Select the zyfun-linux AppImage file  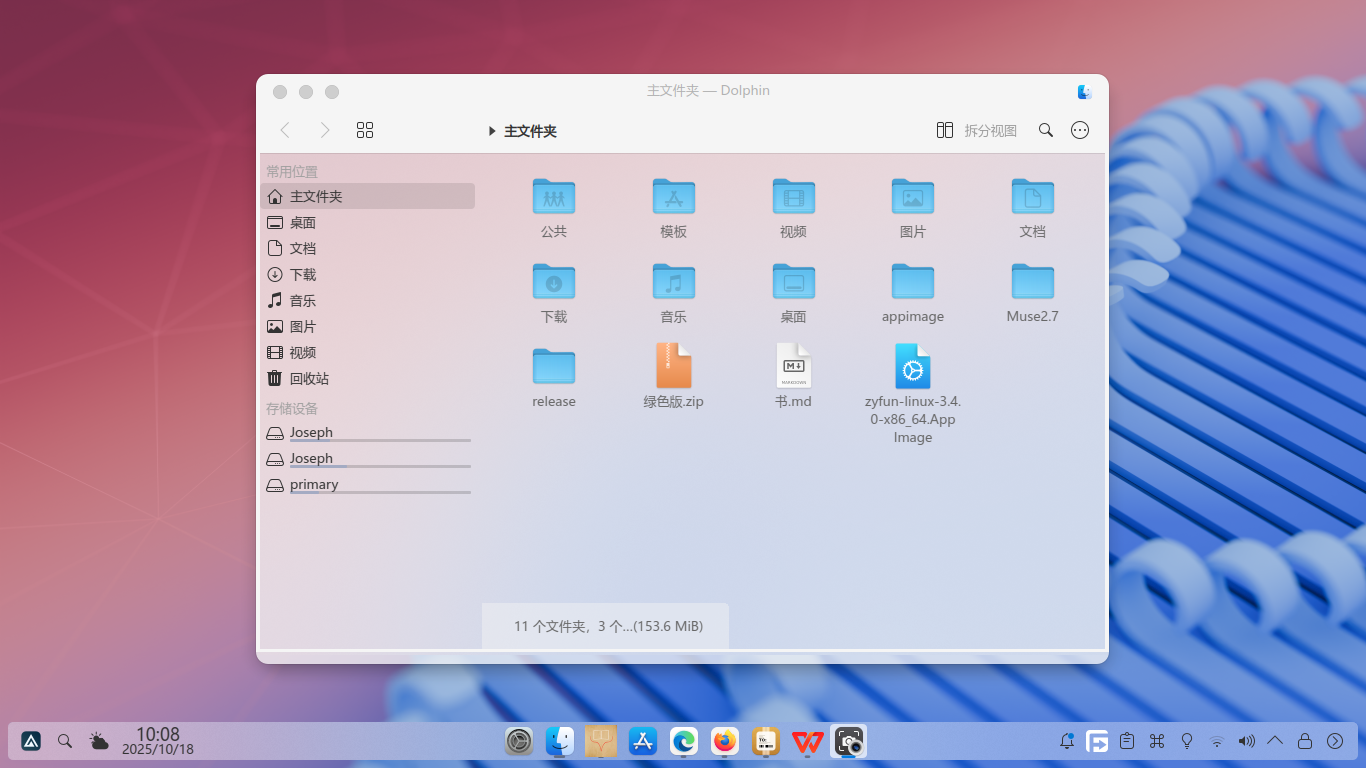(913, 366)
